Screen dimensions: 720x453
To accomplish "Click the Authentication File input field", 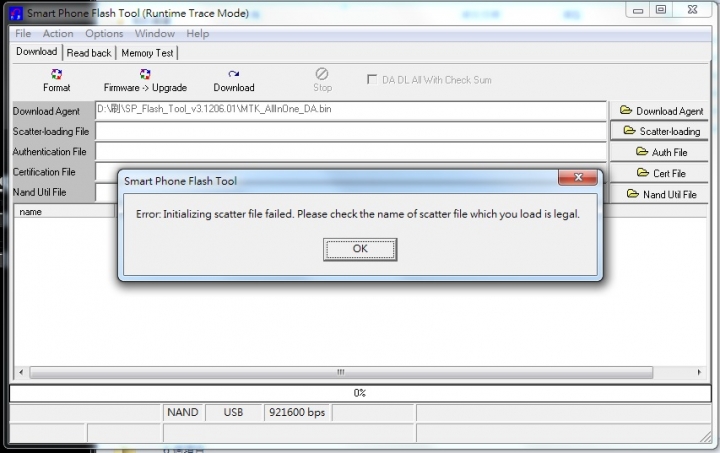I will point(351,151).
